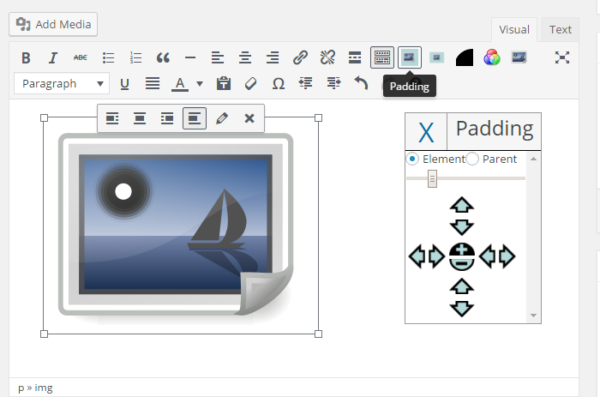
Task: Apply strikethrough formatting
Action: tap(80, 58)
